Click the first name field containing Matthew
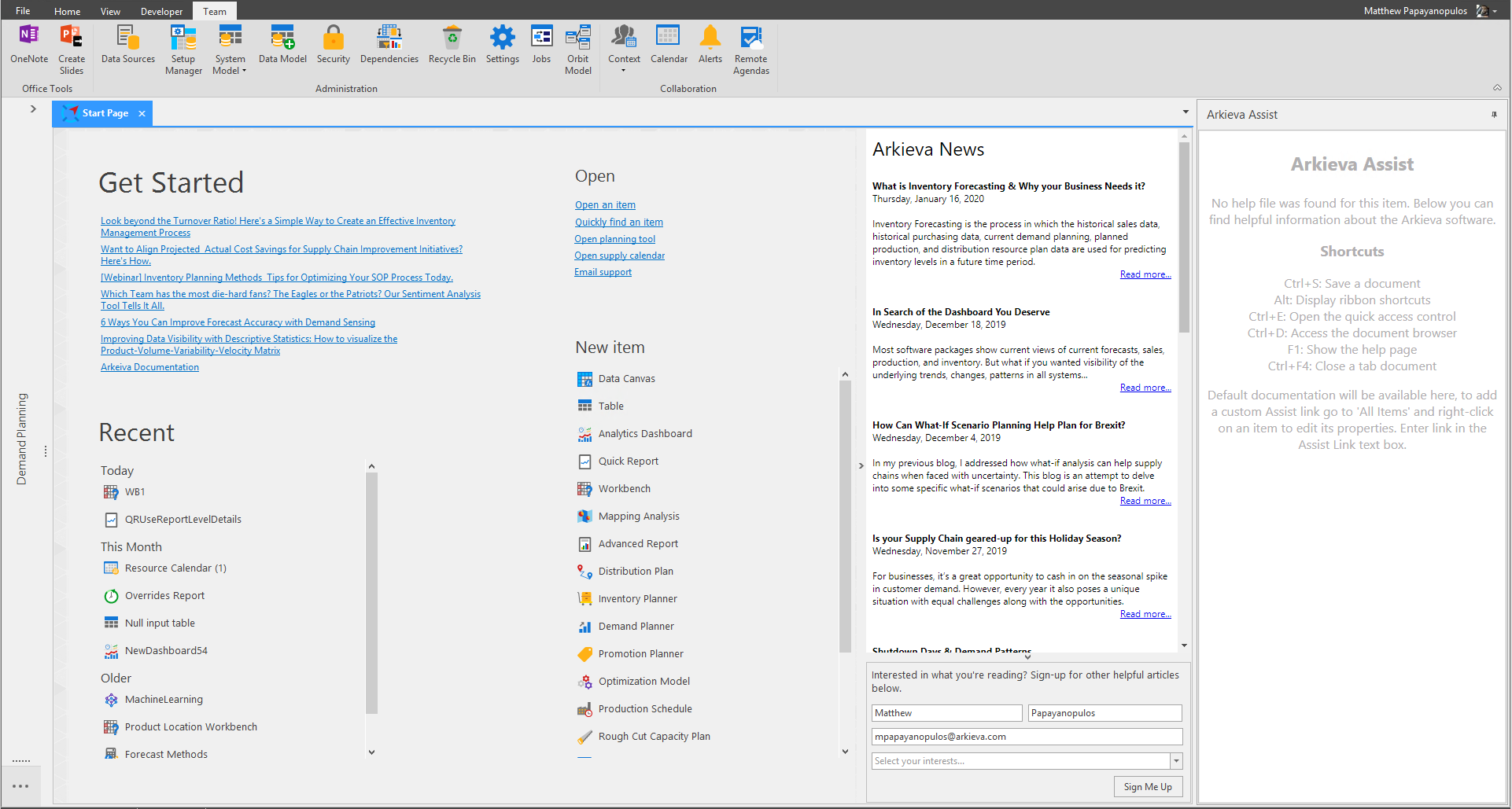This screenshot has height=809, width=1512. [947, 713]
